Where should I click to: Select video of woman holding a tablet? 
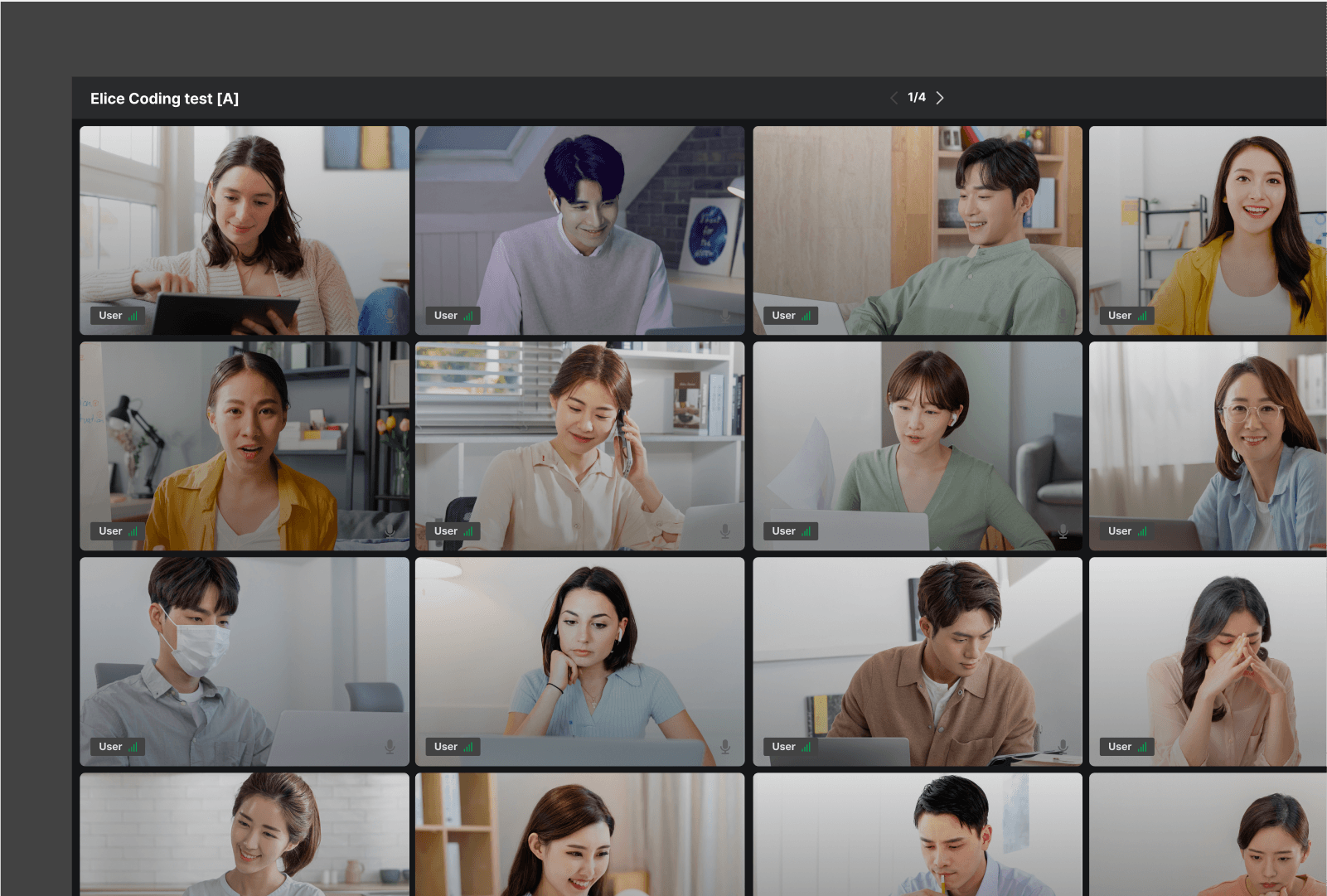245,230
